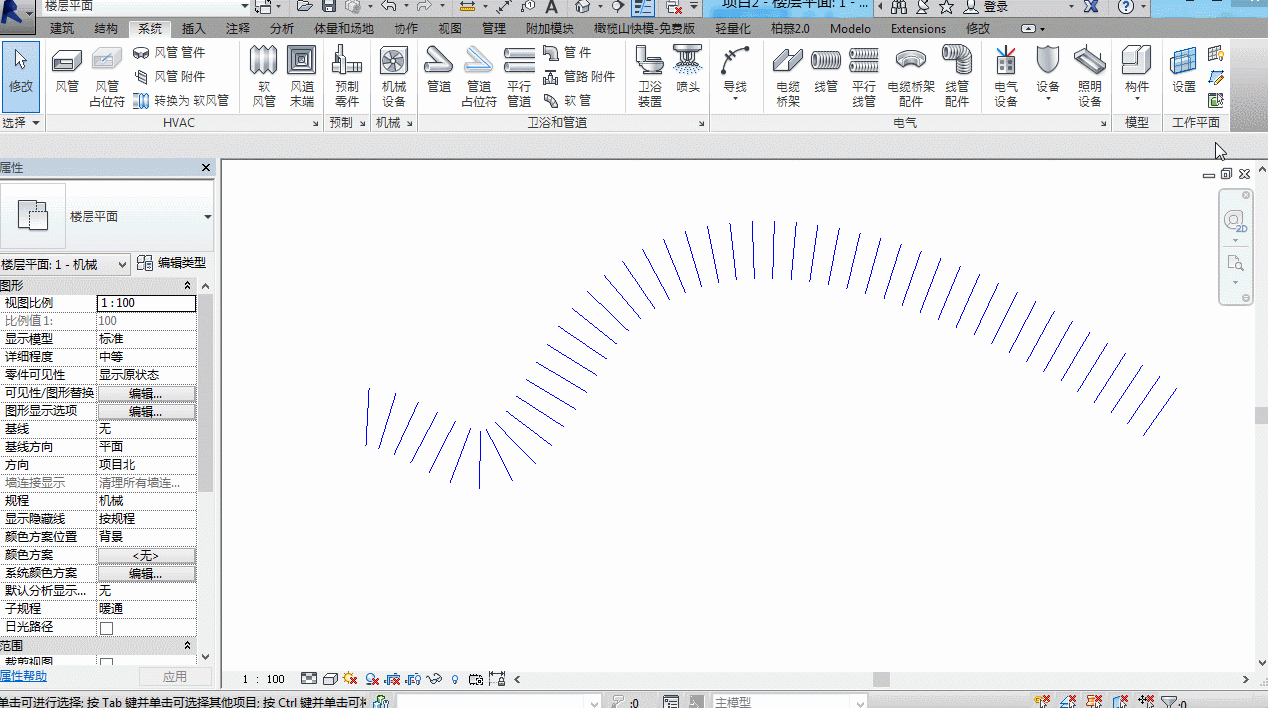The width and height of the screenshot is (1268, 708).
Task: Click the 颜色方案 <无> button
Action: (x=146, y=556)
